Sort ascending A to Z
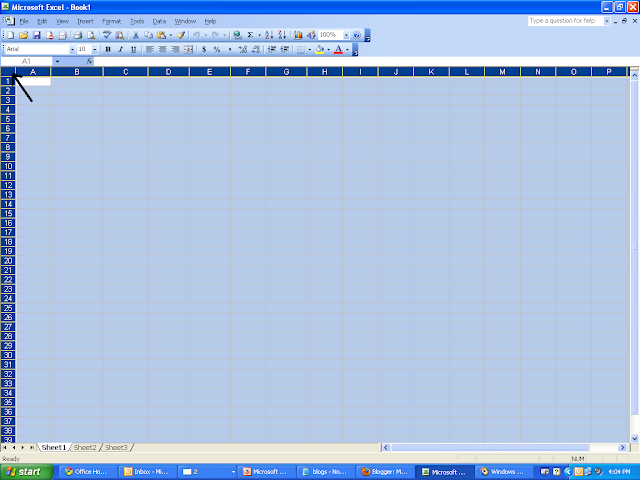The height and width of the screenshot is (480, 640). 269,35
